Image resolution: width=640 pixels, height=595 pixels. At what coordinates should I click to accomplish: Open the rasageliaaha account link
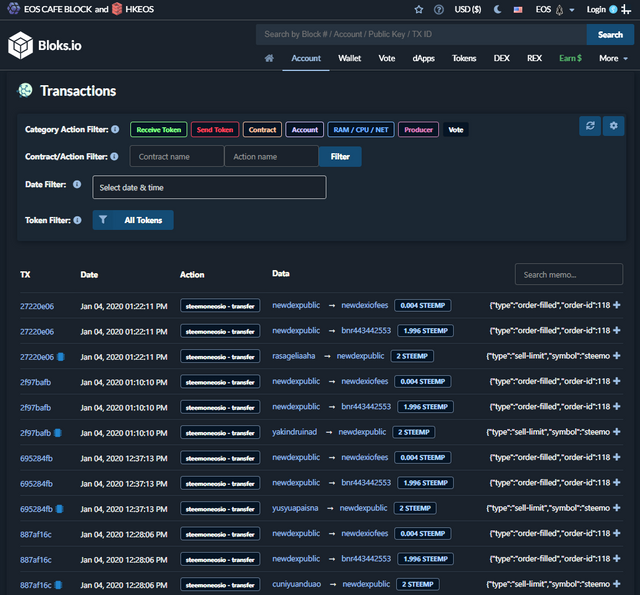[293, 356]
